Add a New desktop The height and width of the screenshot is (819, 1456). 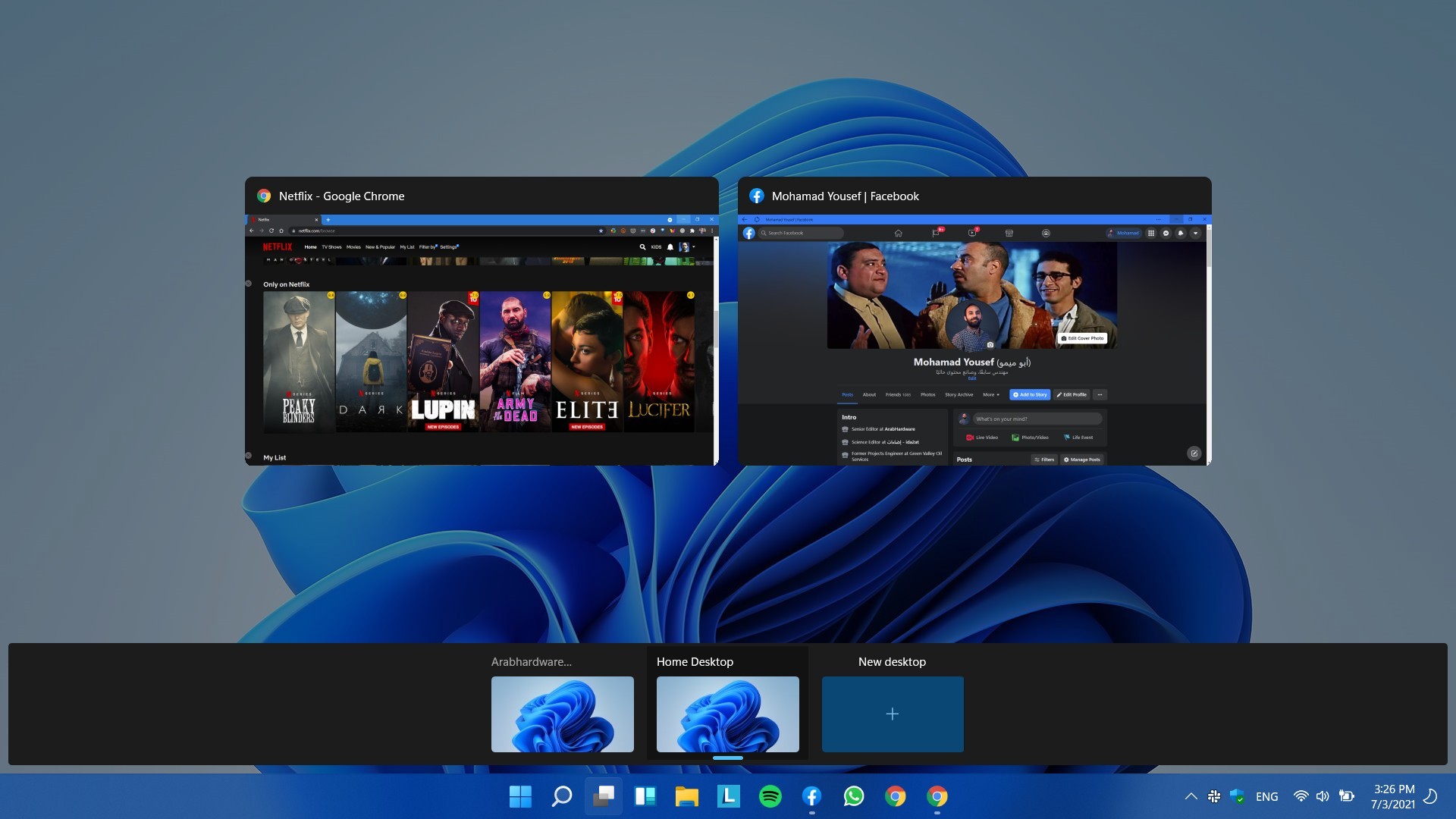tap(893, 714)
